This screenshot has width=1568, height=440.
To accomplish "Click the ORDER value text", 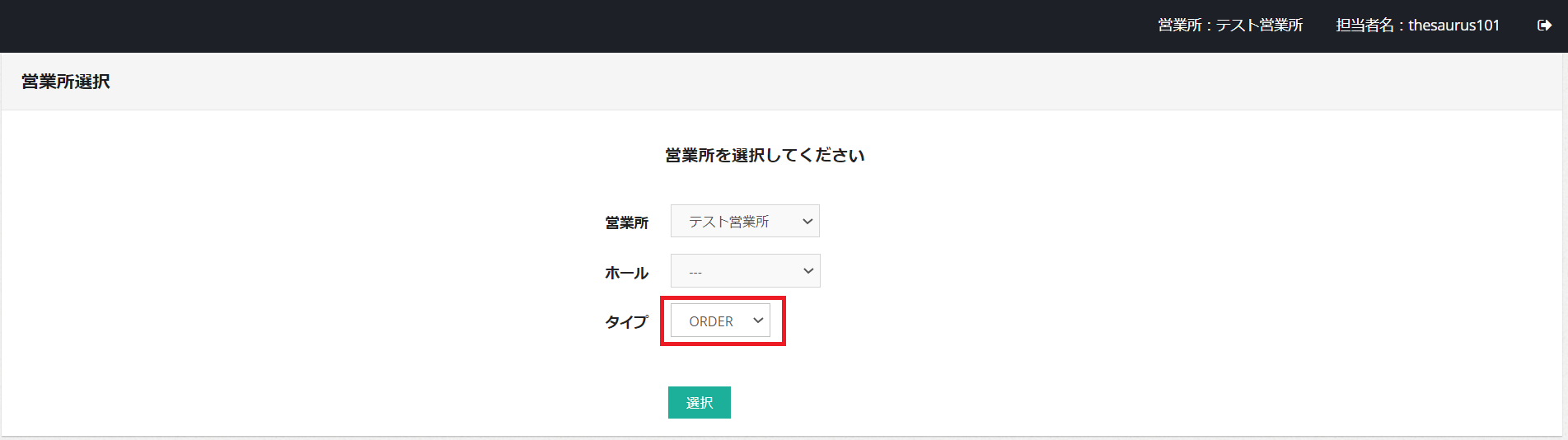I will point(710,321).
